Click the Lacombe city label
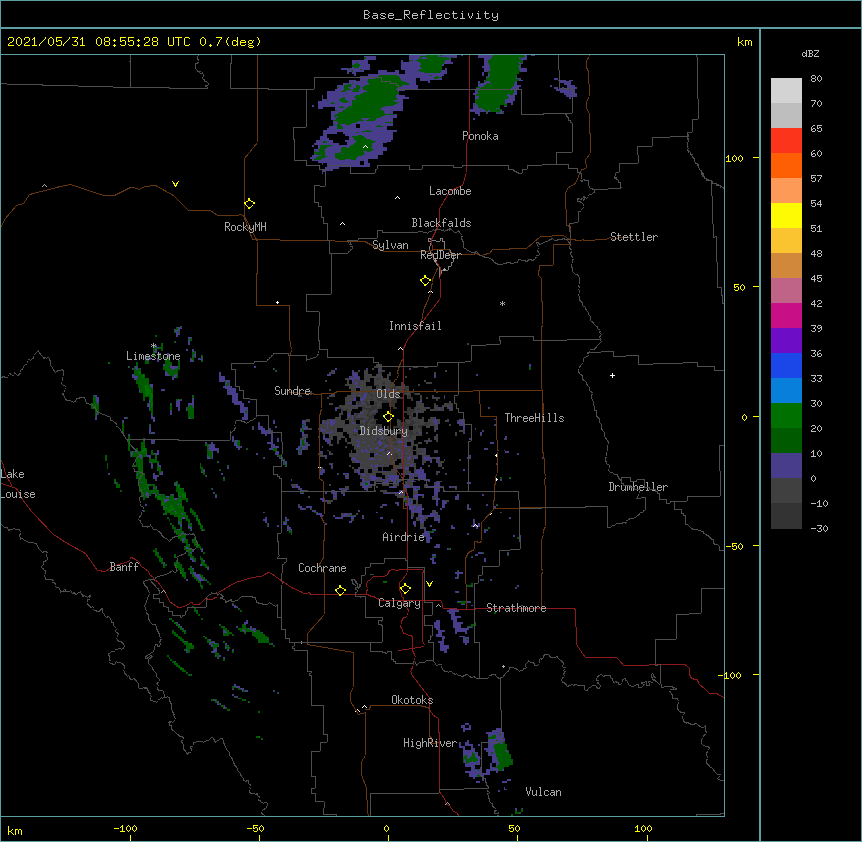 (x=450, y=191)
